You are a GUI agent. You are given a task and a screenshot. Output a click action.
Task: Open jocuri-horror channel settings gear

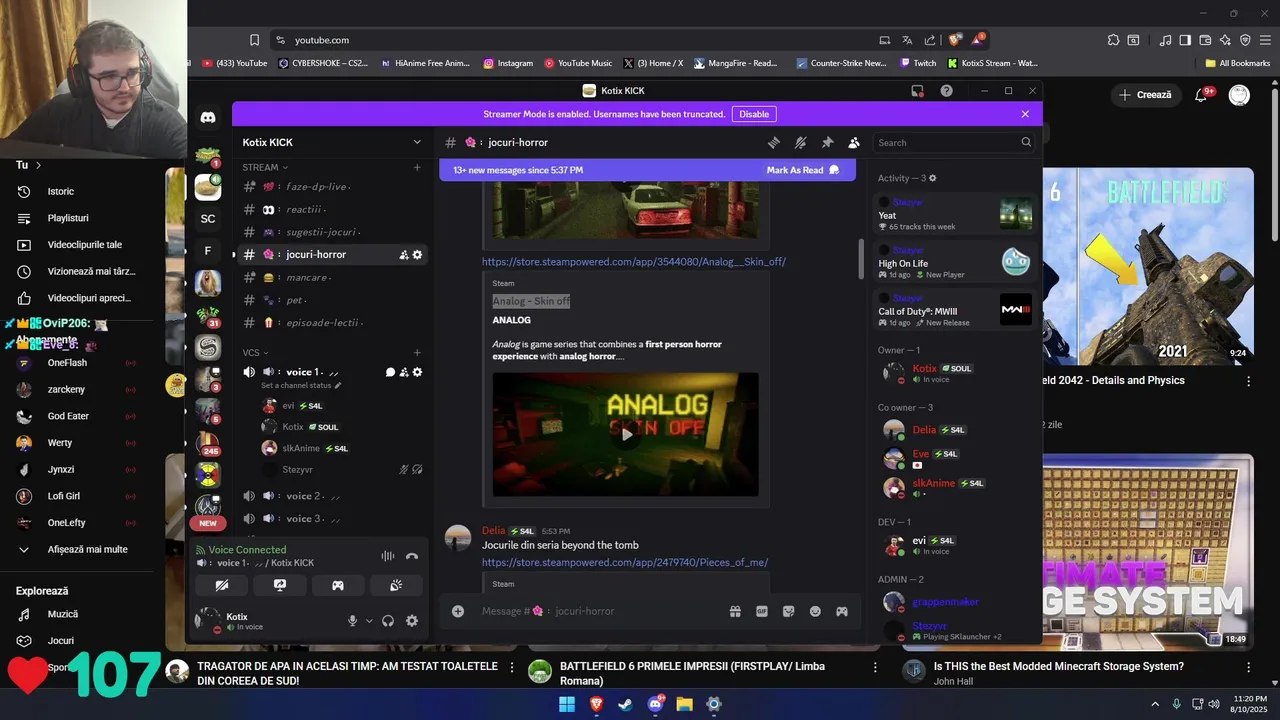pyautogui.click(x=417, y=255)
